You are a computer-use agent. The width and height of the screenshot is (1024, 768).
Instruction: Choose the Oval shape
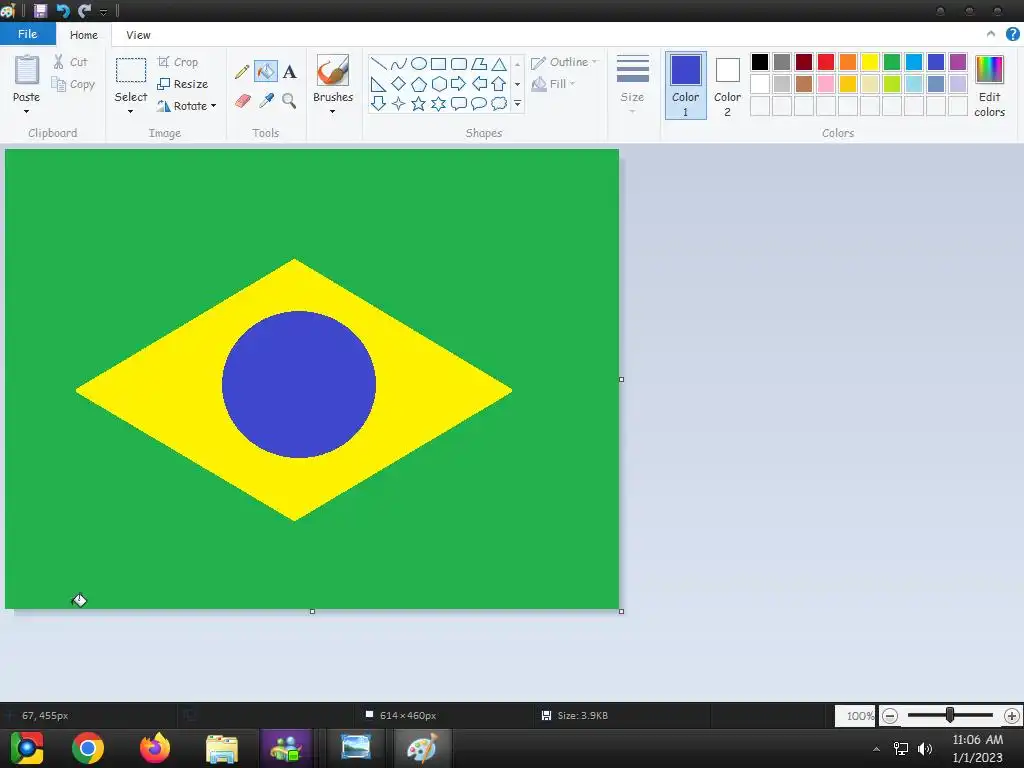(419, 64)
